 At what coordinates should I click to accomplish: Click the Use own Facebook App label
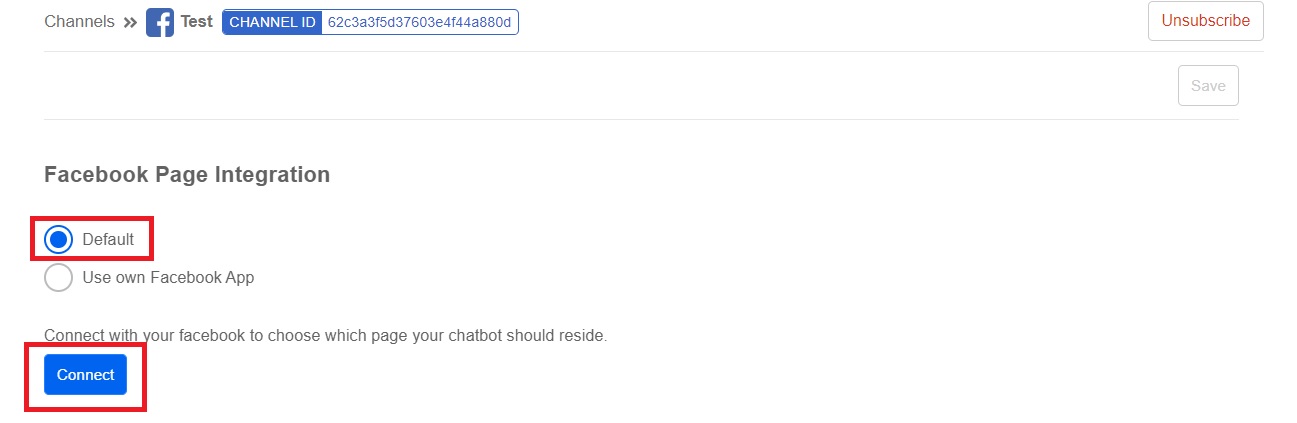168,278
